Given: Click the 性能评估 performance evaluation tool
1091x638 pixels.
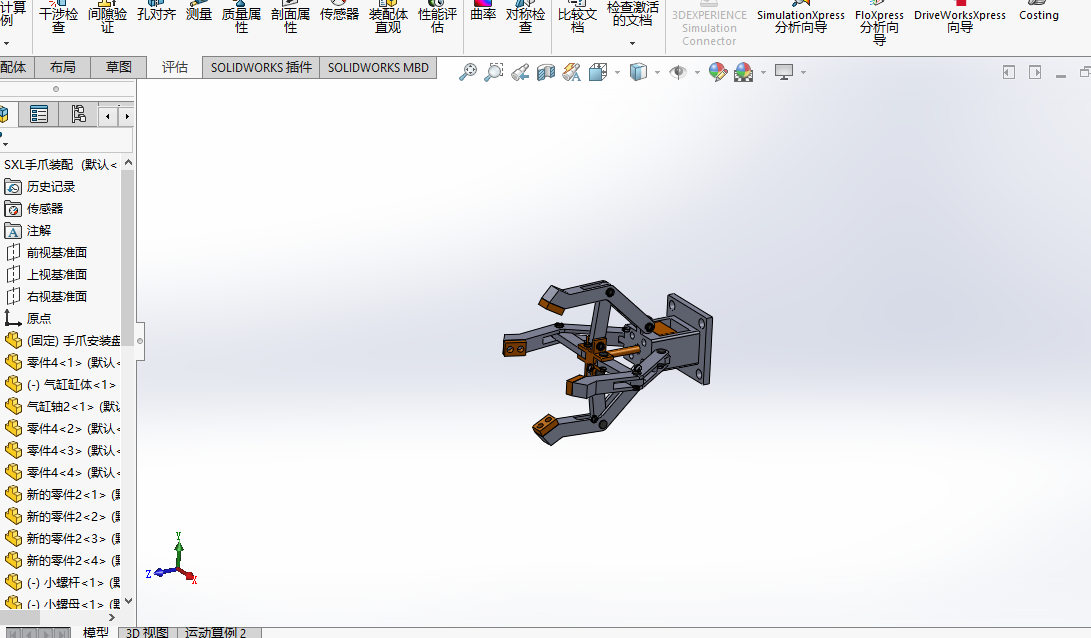Looking at the screenshot, I should click(x=437, y=17).
